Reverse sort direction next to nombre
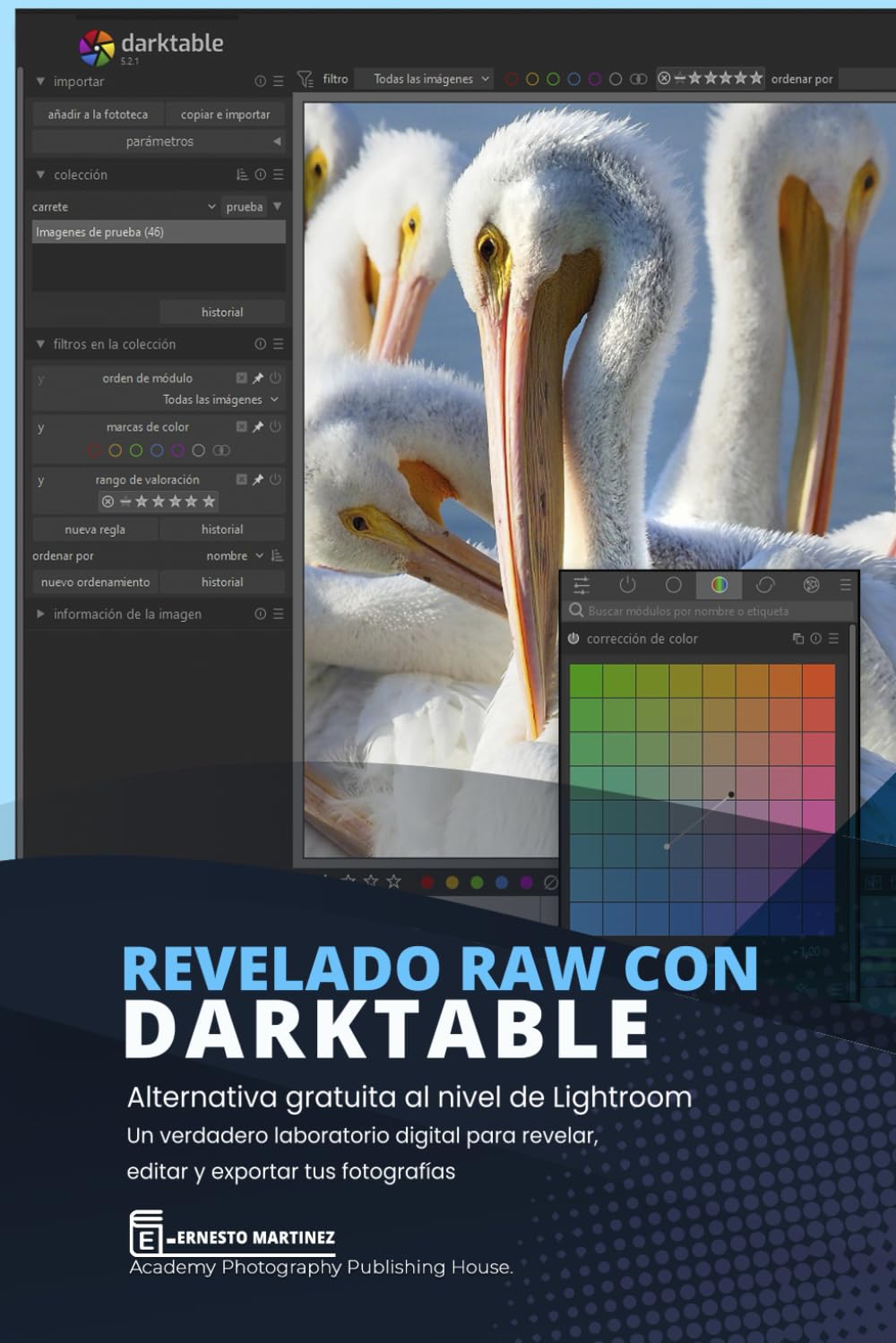The width and height of the screenshot is (896, 1343). [x=277, y=555]
